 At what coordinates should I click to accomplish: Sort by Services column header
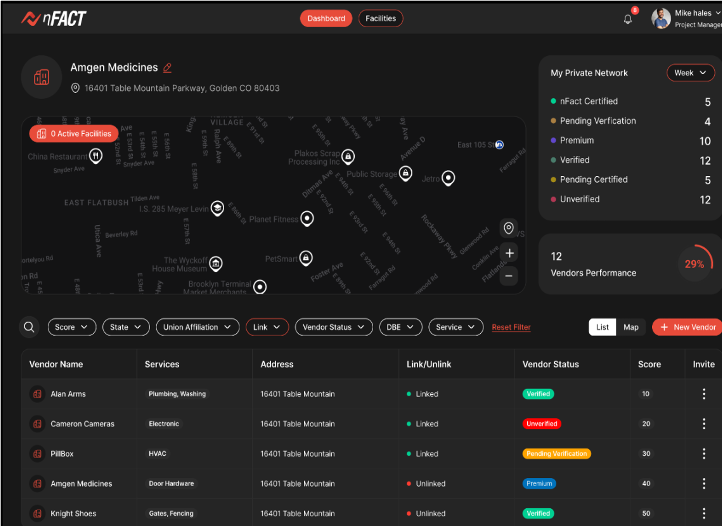pyautogui.click(x=162, y=364)
